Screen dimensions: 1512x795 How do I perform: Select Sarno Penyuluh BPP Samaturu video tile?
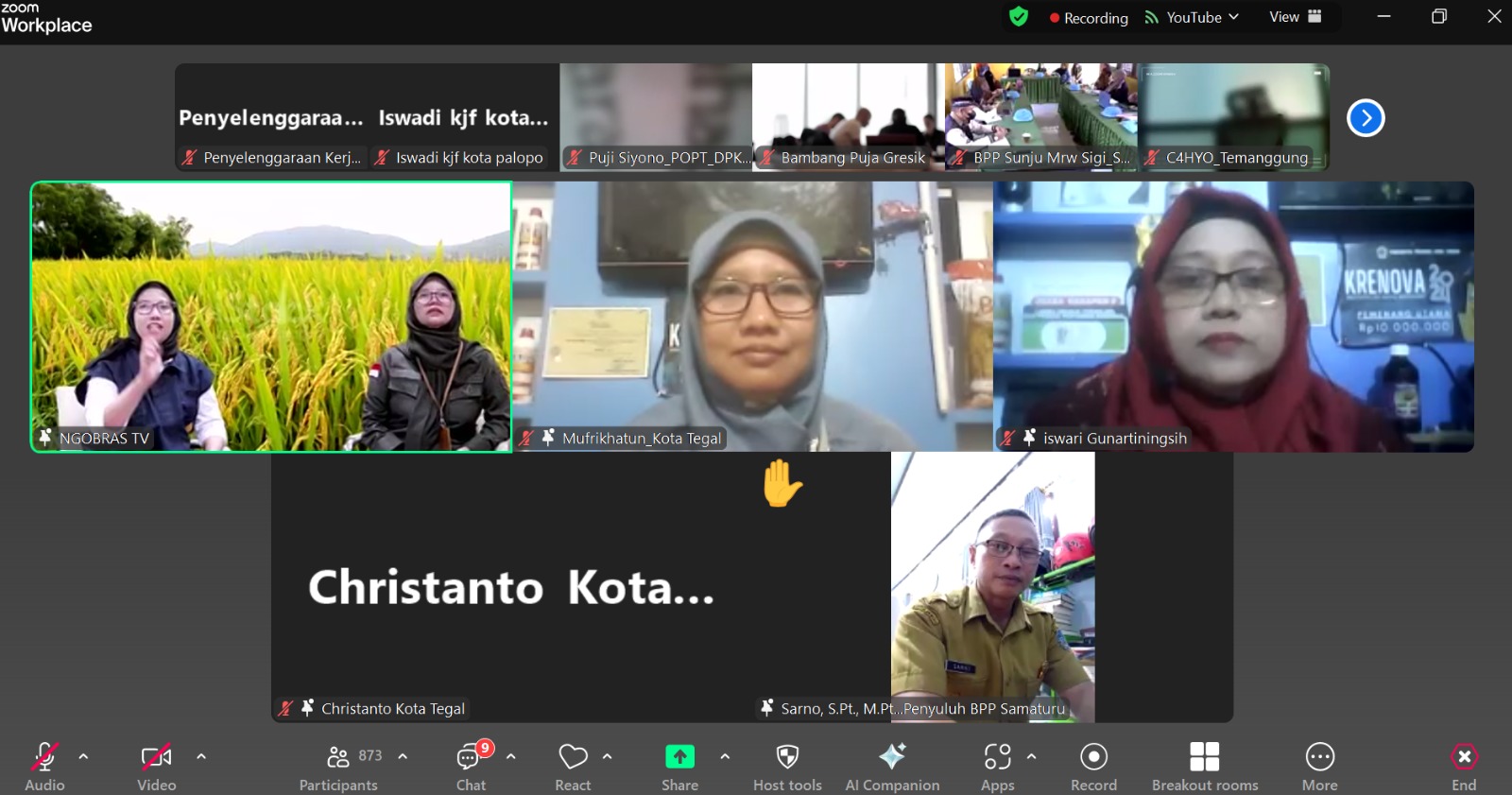pyautogui.click(x=993, y=587)
